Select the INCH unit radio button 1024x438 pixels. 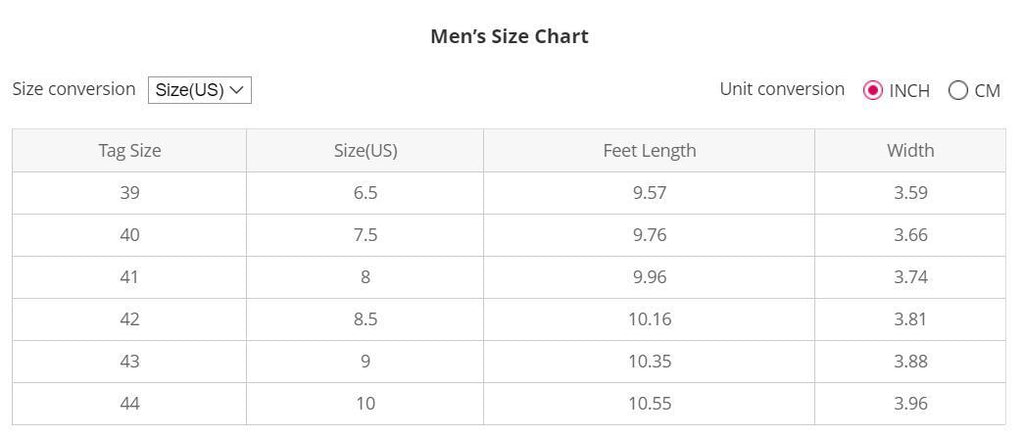tap(873, 90)
